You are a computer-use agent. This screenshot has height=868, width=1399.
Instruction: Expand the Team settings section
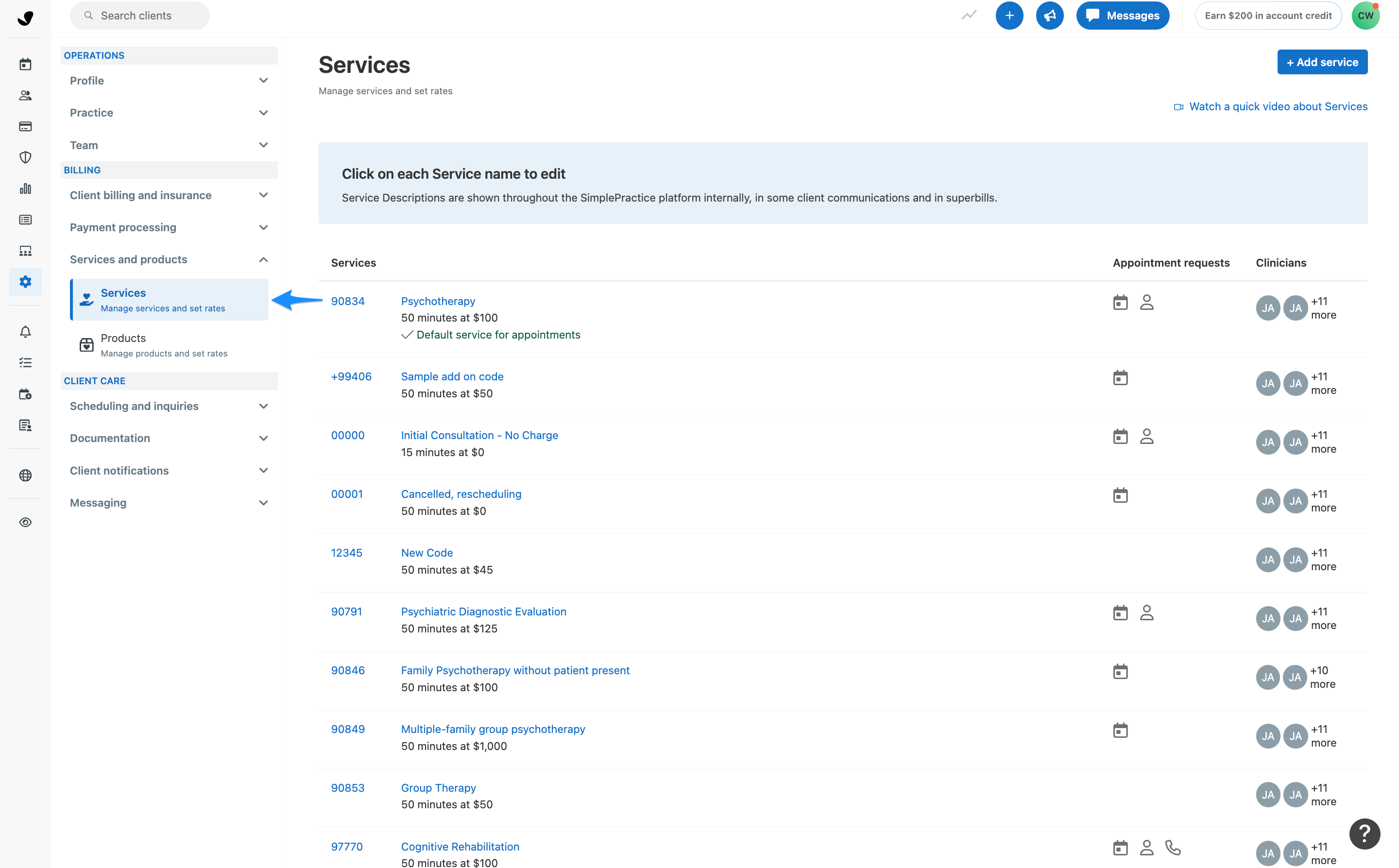[170, 145]
